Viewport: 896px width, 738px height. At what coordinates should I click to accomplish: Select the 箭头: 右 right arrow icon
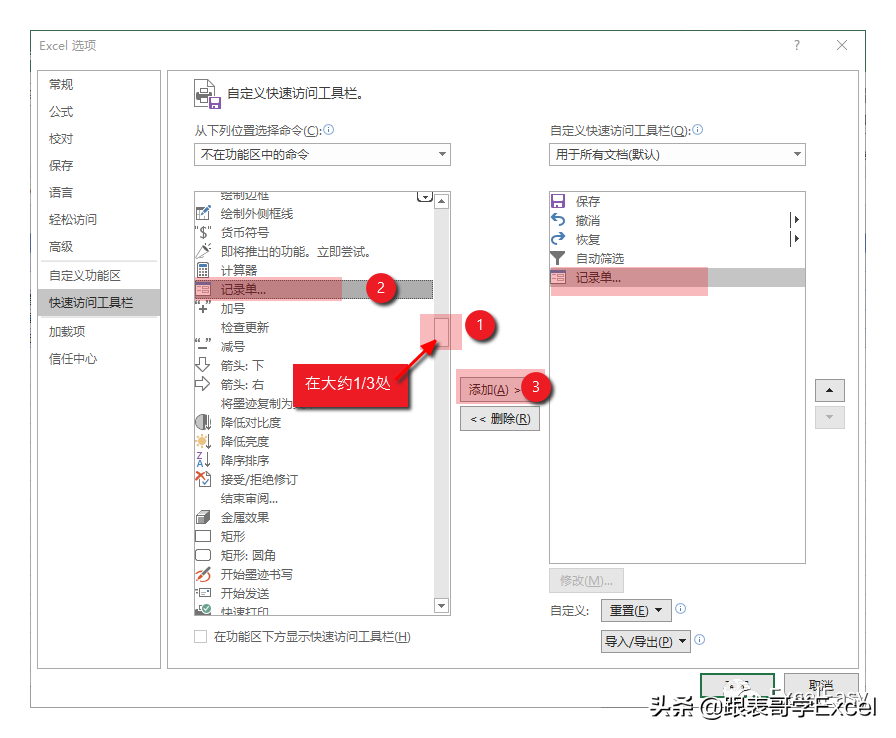pos(203,384)
